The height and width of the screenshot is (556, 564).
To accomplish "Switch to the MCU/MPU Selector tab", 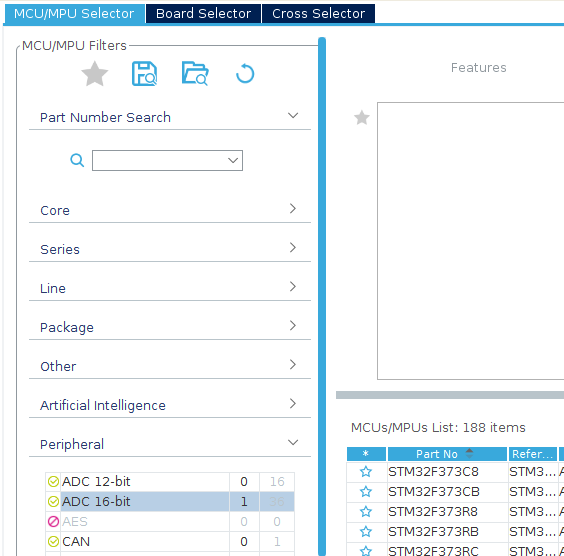I will pos(74,14).
